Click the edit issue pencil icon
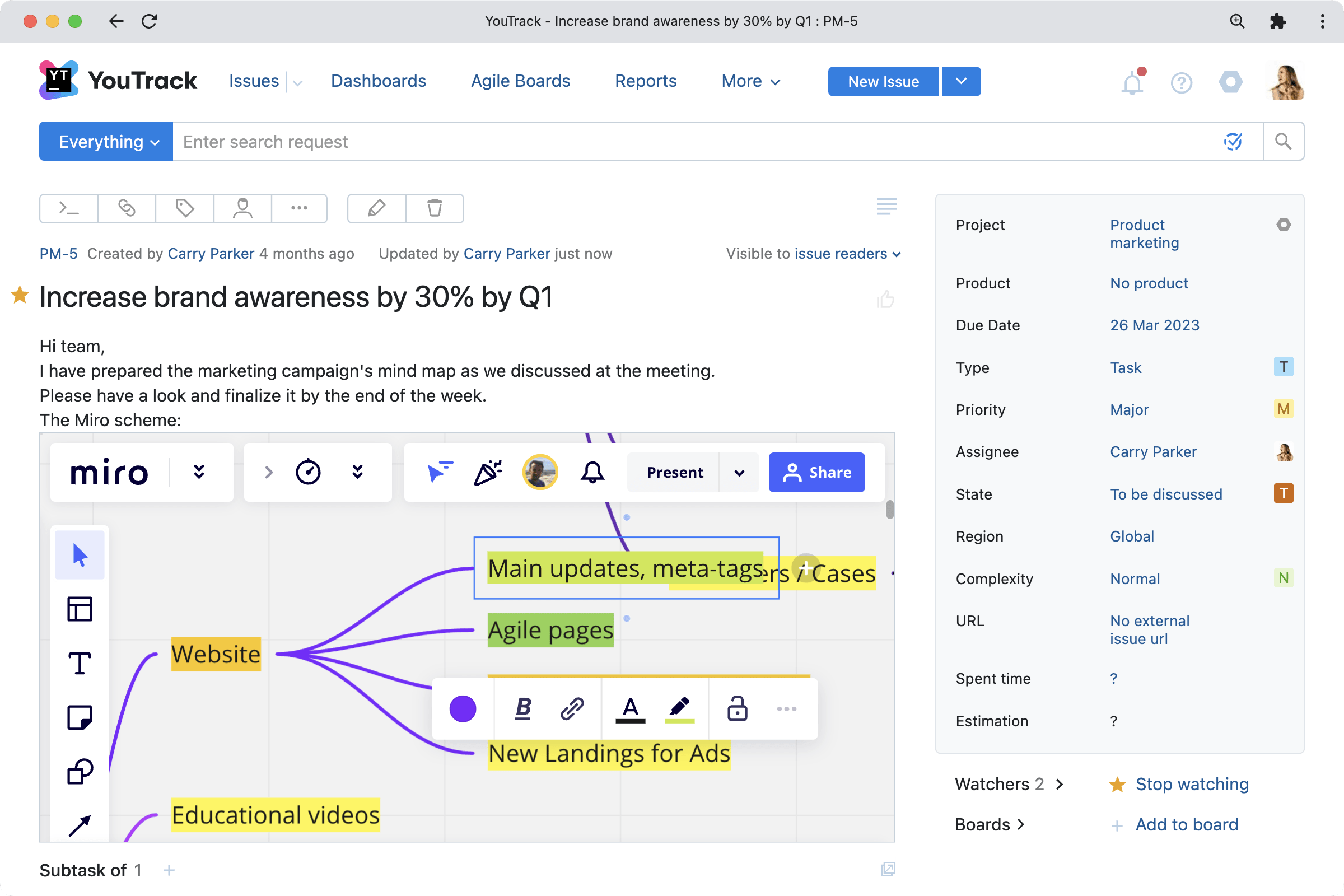 376,208
